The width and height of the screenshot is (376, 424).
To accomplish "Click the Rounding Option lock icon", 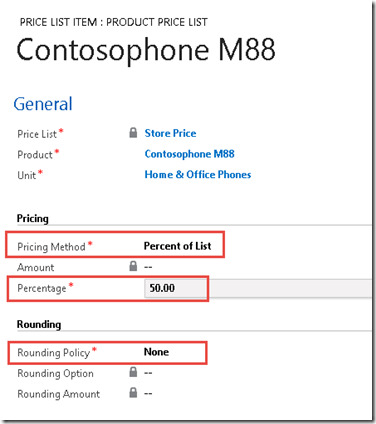I will pyautogui.click(x=133, y=372).
